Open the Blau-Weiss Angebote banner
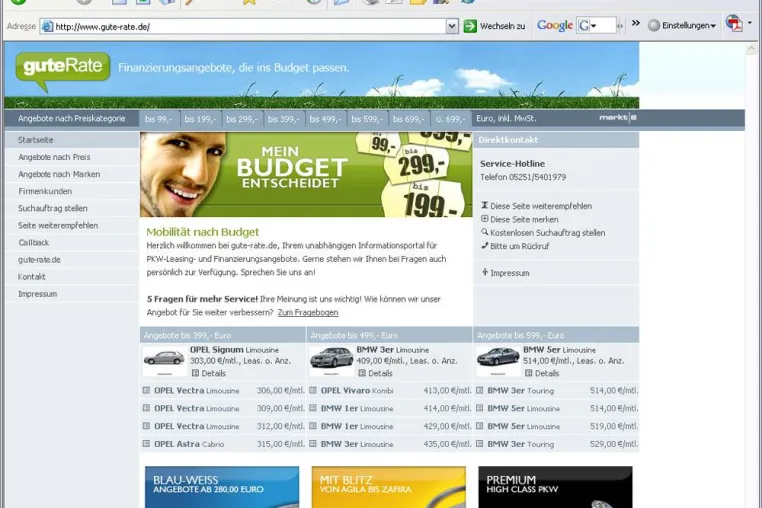 222,487
